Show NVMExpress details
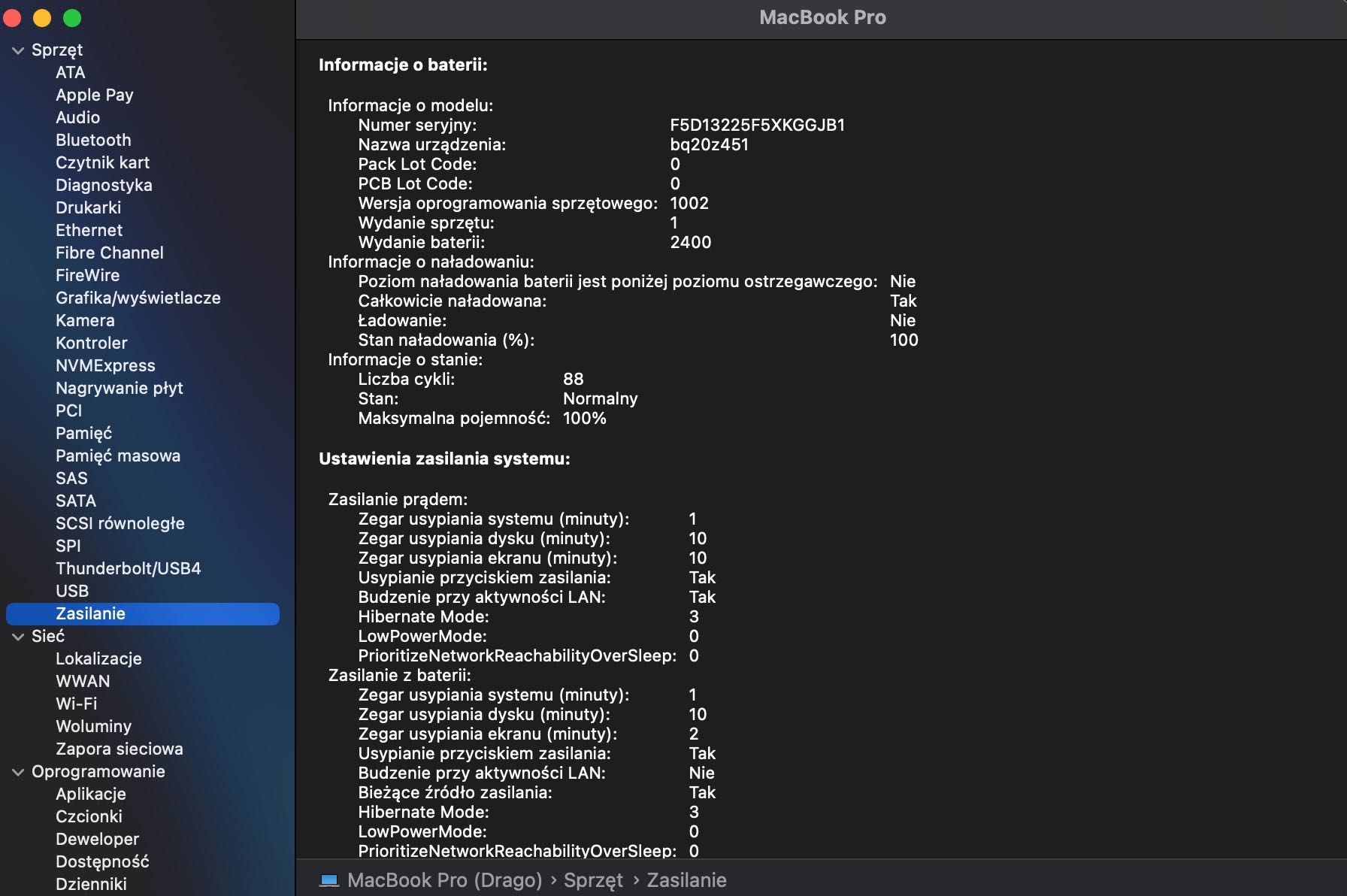The image size is (1347, 896). point(105,365)
